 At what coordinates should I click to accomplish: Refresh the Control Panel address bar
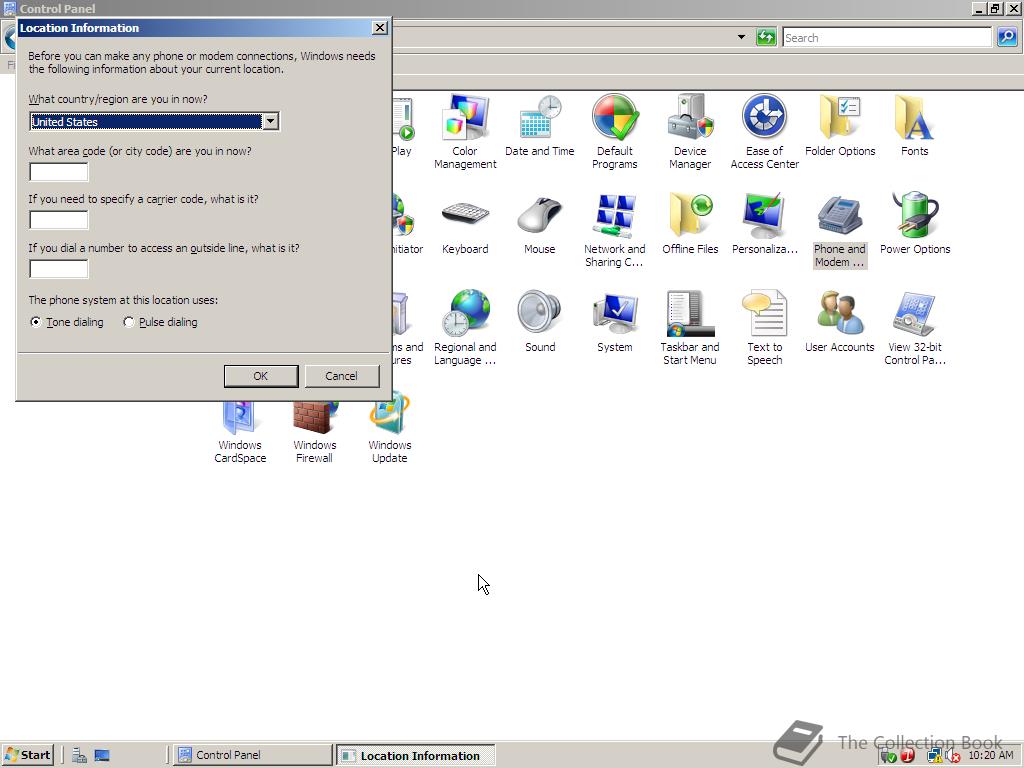[765, 37]
